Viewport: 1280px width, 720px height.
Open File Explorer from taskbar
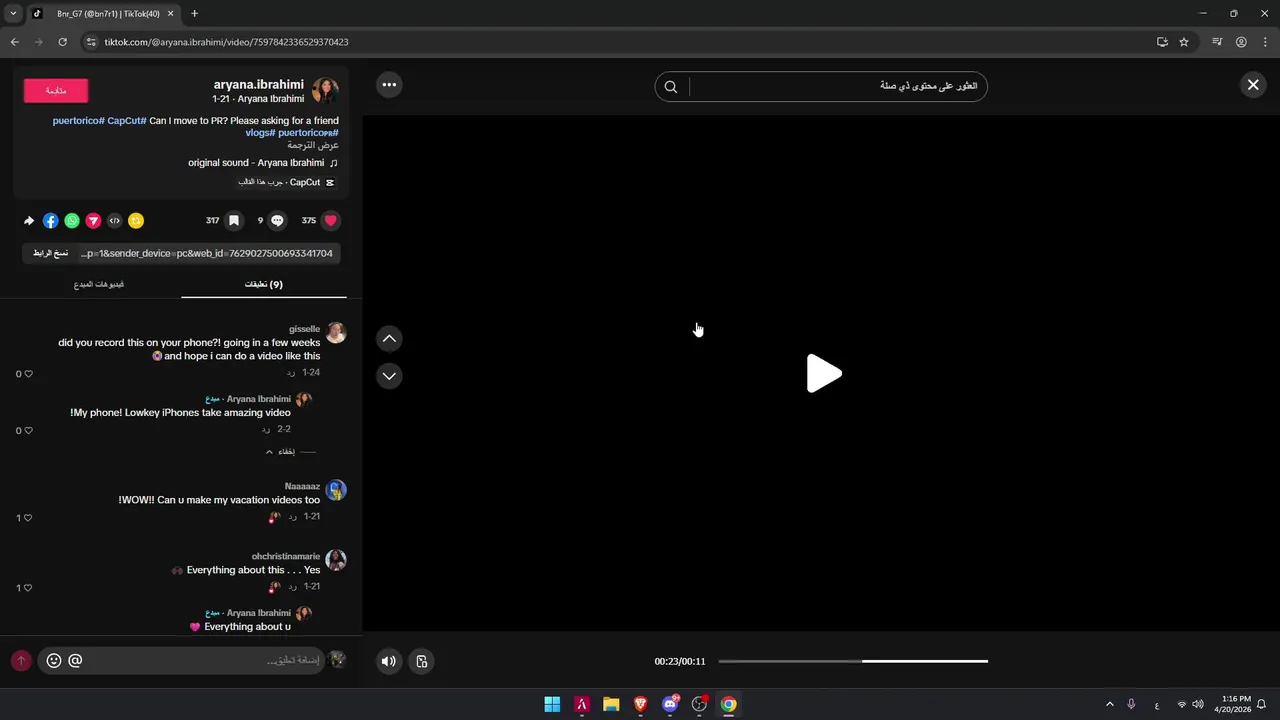click(611, 704)
